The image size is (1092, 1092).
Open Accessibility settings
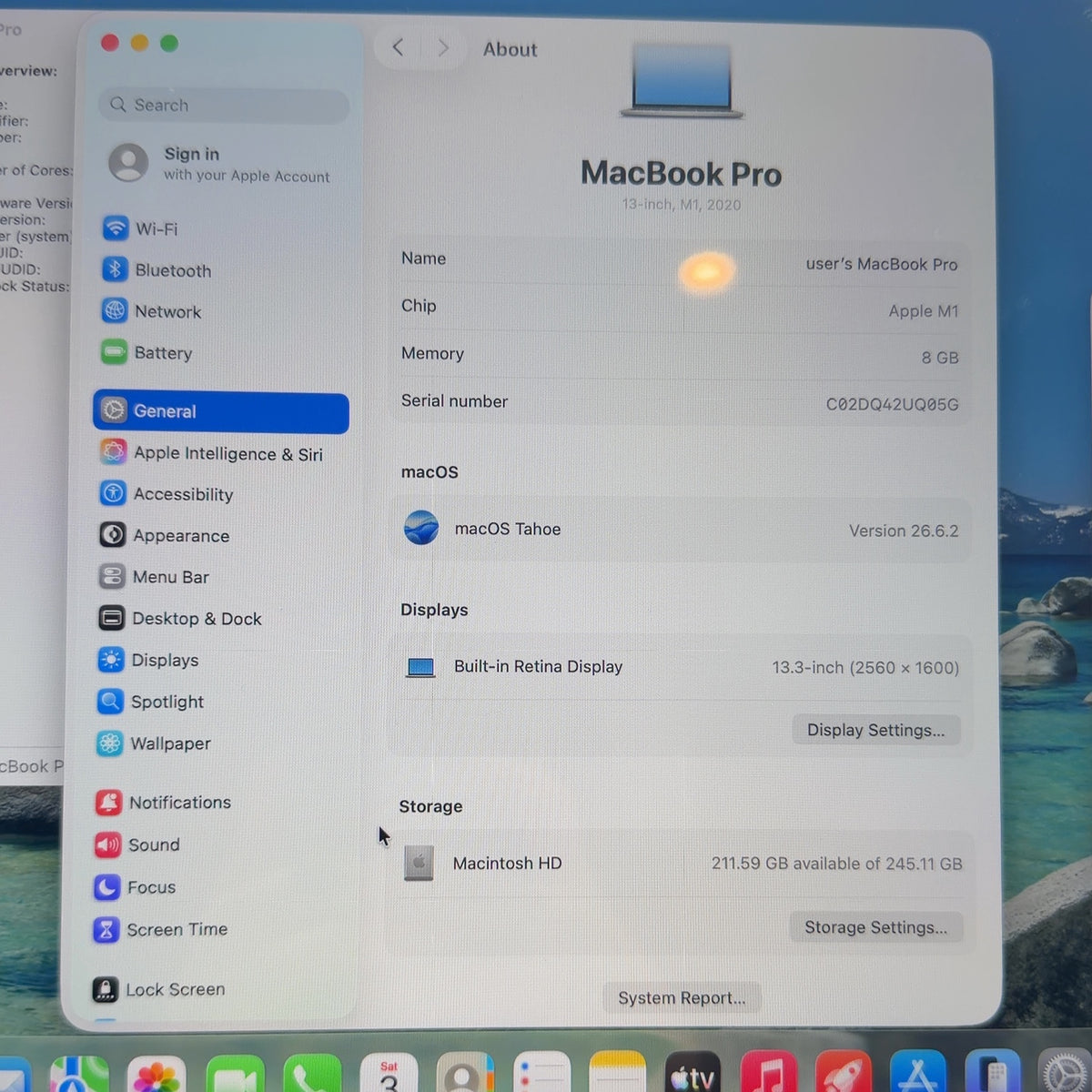[167, 494]
